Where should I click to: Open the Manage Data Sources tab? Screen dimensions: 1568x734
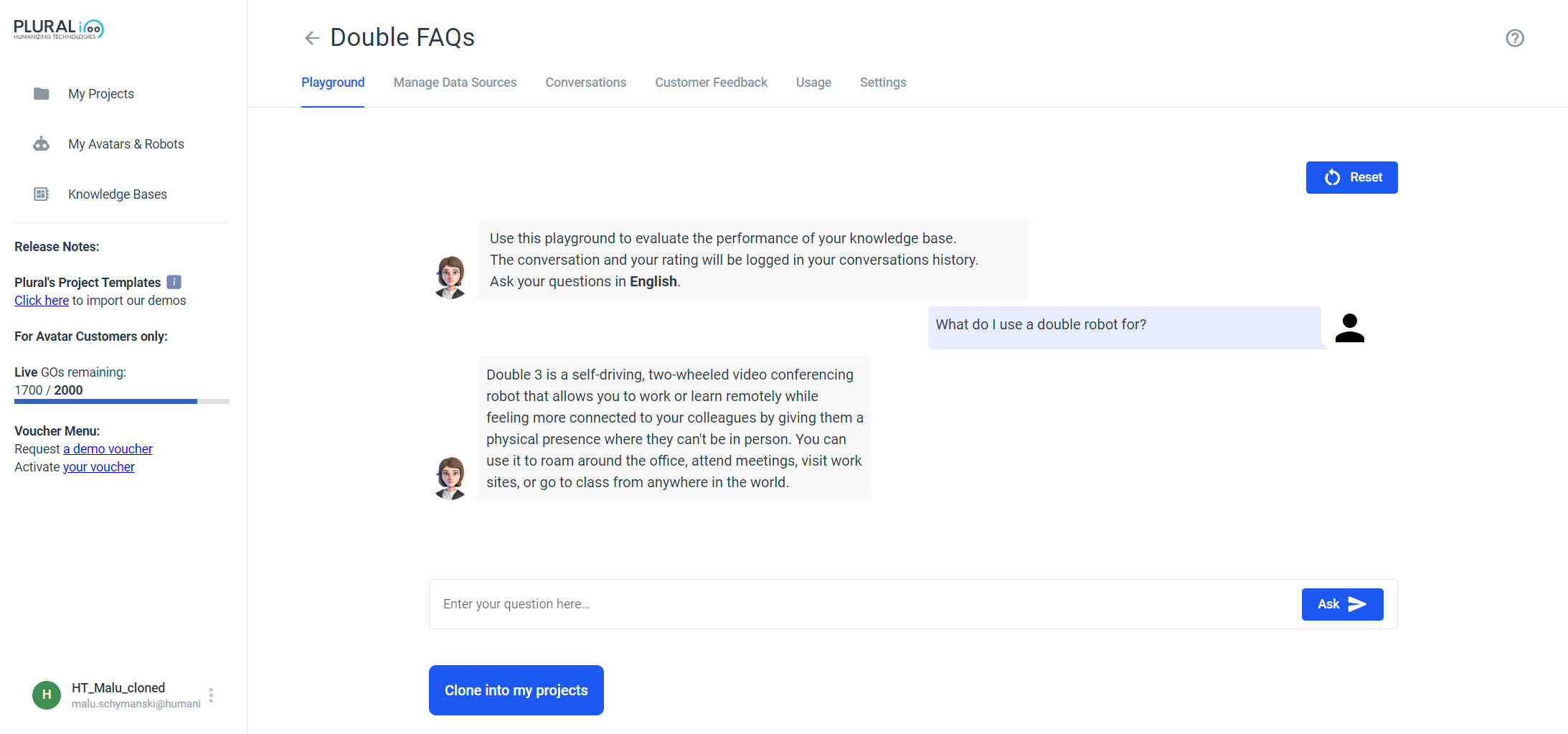pyautogui.click(x=455, y=83)
